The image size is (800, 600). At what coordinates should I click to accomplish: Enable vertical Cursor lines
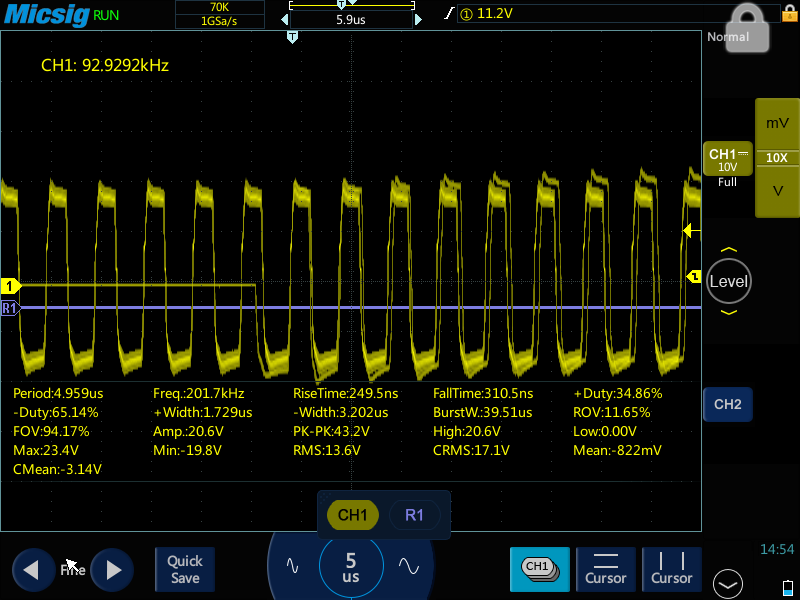point(671,569)
